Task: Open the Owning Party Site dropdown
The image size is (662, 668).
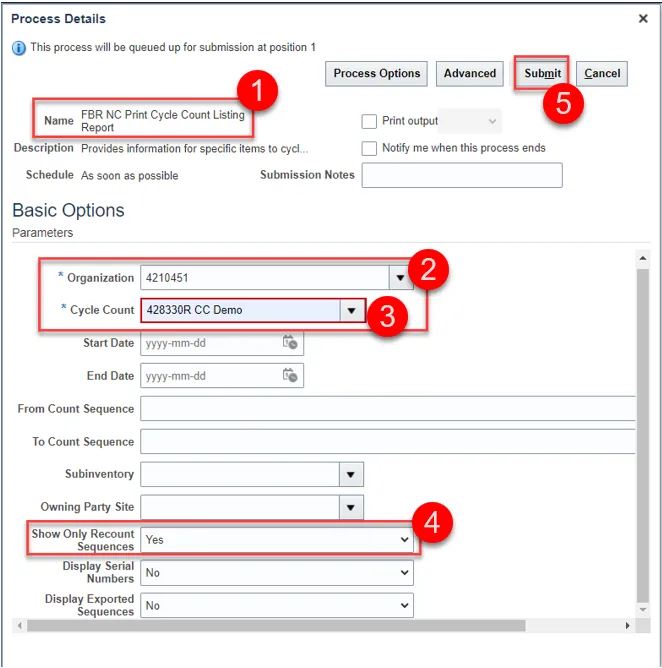Action: pyautogui.click(x=351, y=507)
